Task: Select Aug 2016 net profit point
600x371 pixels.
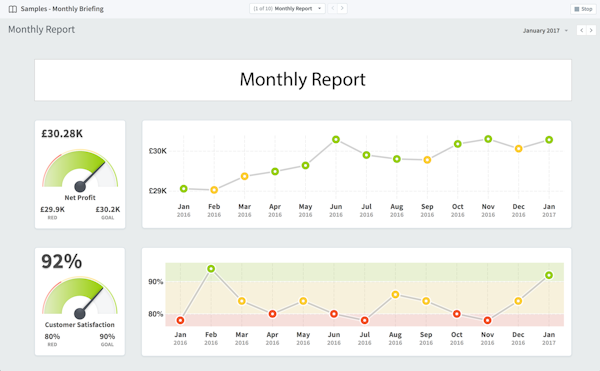Action: [397, 159]
